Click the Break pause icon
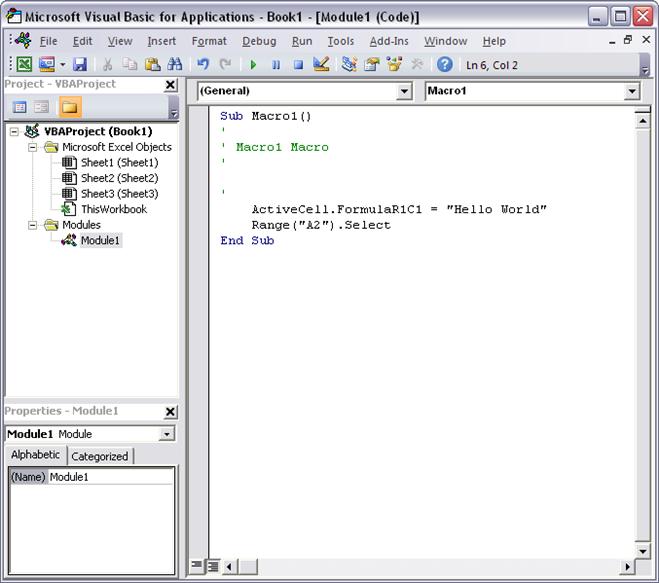The width and height of the screenshot is (659, 583). point(276,65)
